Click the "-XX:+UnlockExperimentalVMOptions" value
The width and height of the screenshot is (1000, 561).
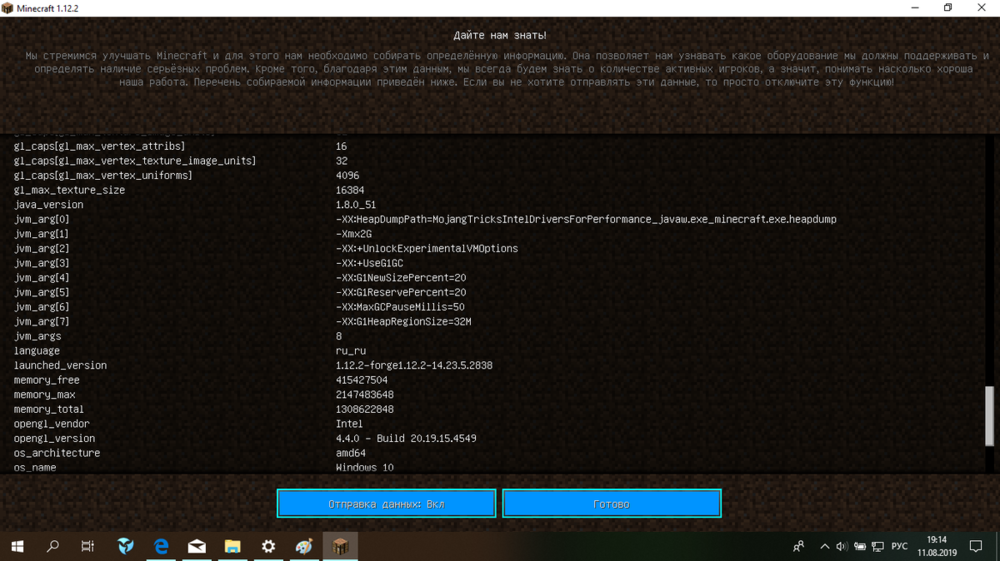click(x=427, y=249)
